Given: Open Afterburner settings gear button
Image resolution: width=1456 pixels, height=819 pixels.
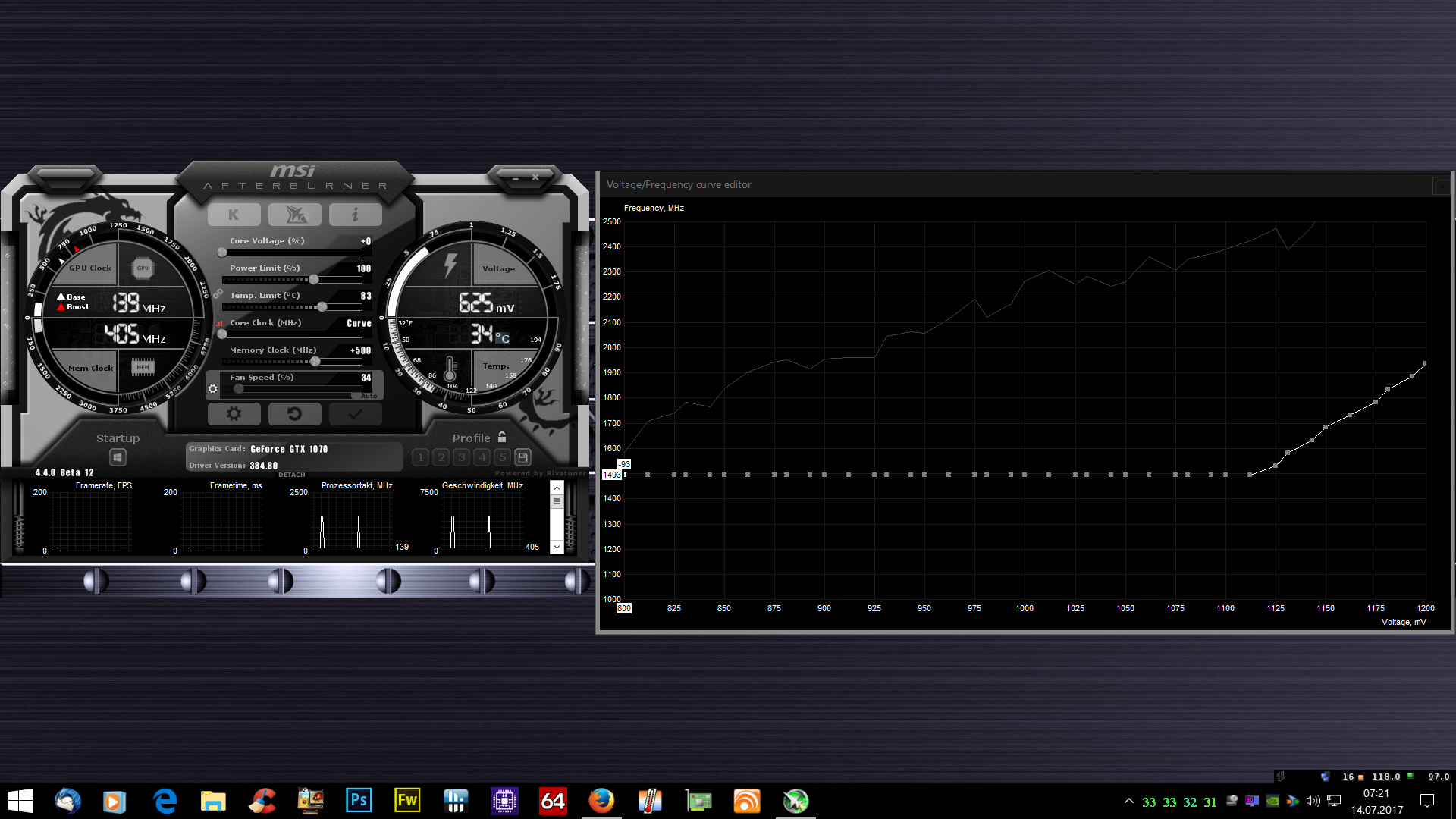Looking at the screenshot, I should [x=234, y=414].
